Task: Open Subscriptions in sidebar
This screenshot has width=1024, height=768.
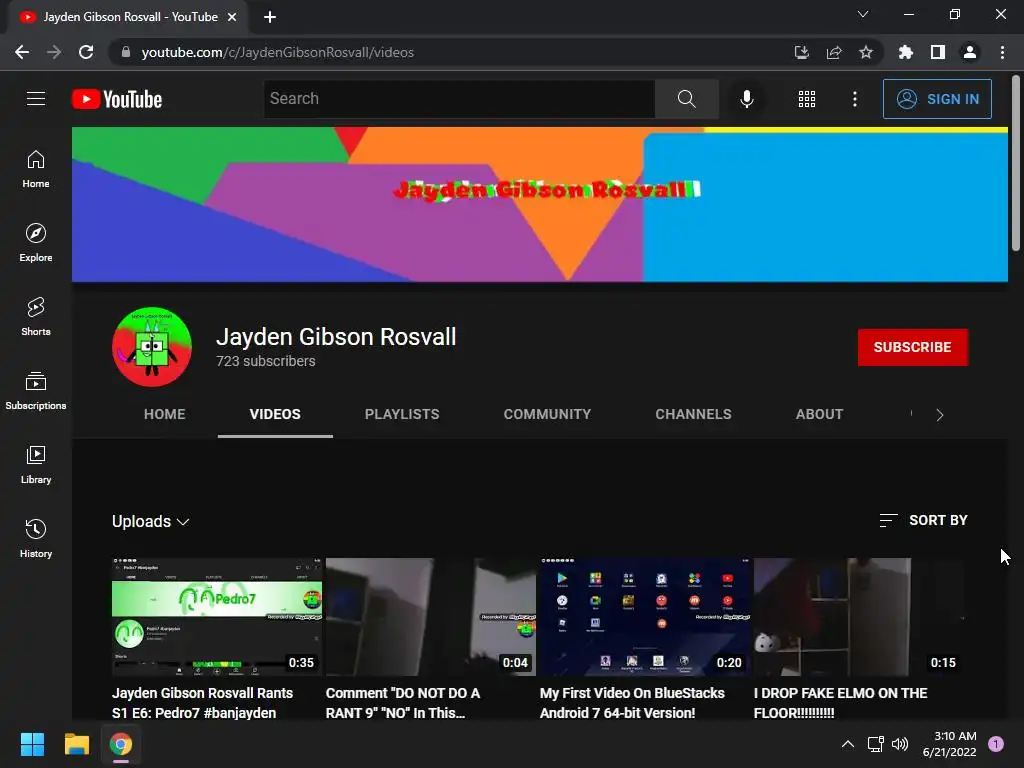Action: (36, 391)
